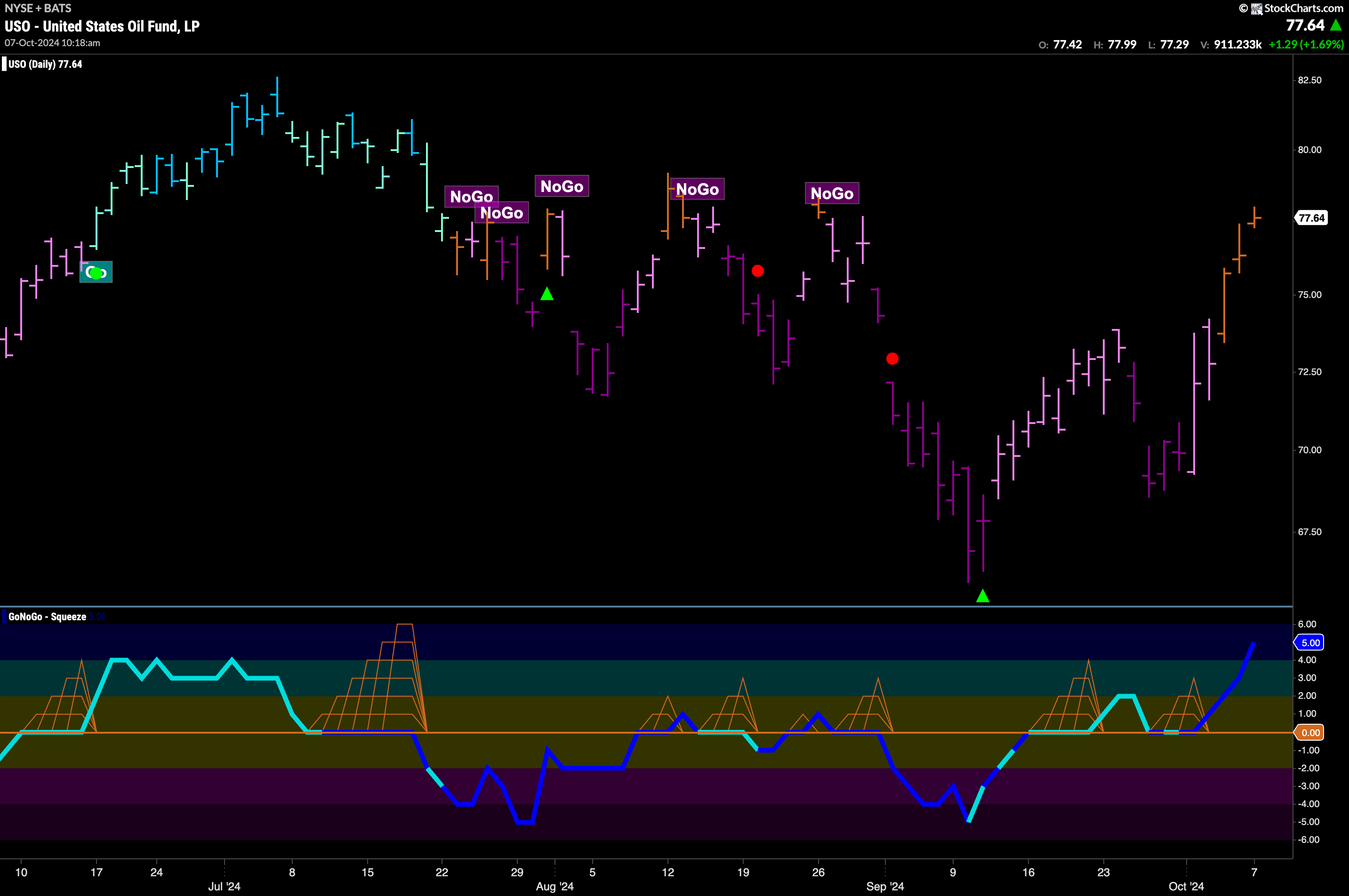Image resolution: width=1349 pixels, height=896 pixels.
Task: Click the Jul '24 date axis label
Action: [224, 886]
